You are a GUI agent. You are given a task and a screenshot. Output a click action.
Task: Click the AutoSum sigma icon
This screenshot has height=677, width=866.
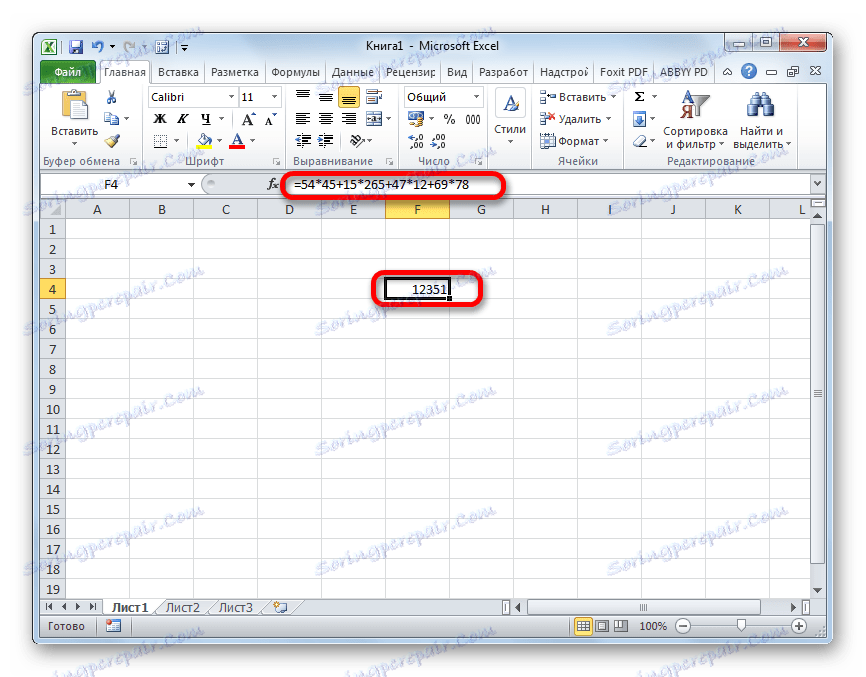[x=640, y=97]
